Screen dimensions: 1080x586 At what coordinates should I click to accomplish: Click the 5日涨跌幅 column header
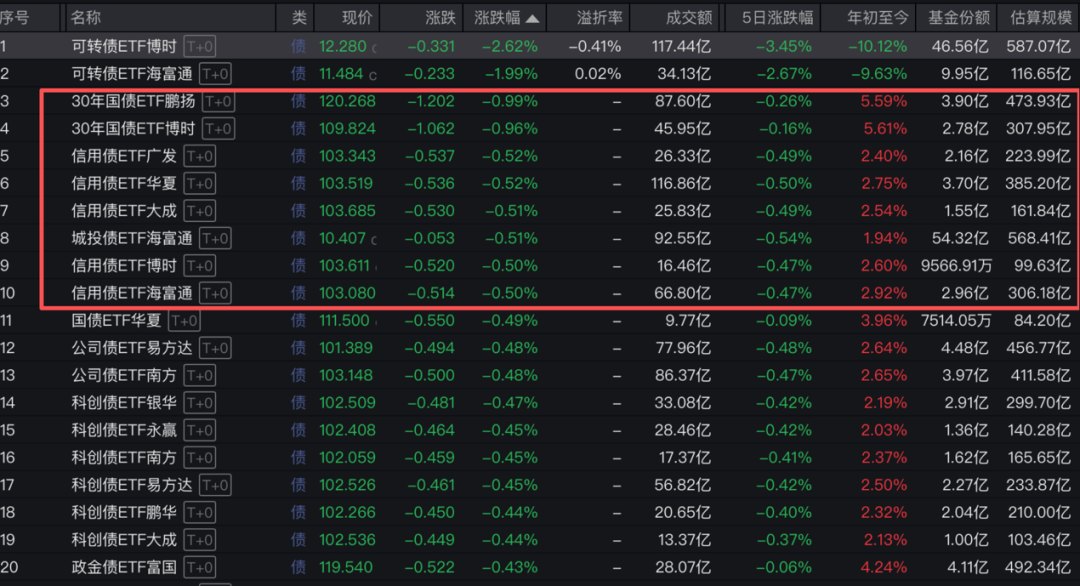coord(777,18)
